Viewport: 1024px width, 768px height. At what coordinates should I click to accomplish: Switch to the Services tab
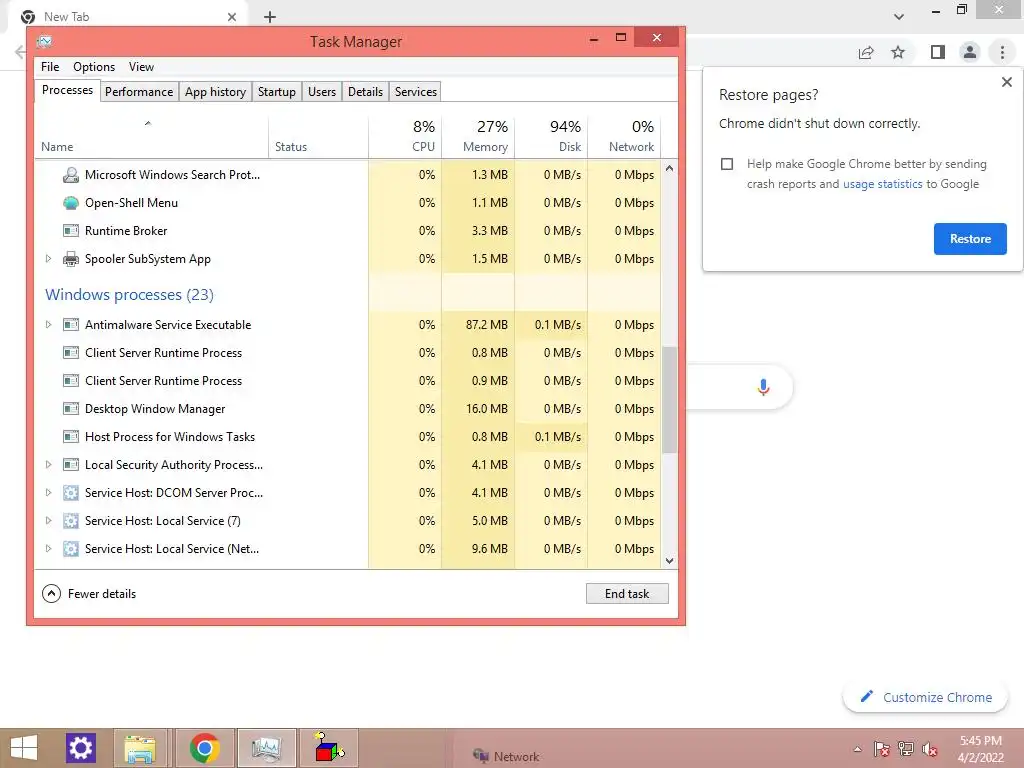pyautogui.click(x=415, y=92)
